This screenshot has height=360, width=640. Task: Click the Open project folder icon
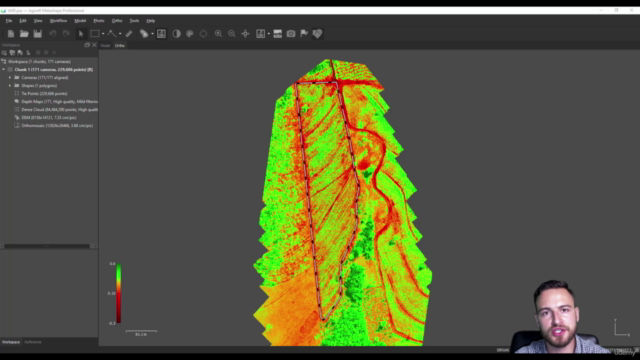click(24, 34)
